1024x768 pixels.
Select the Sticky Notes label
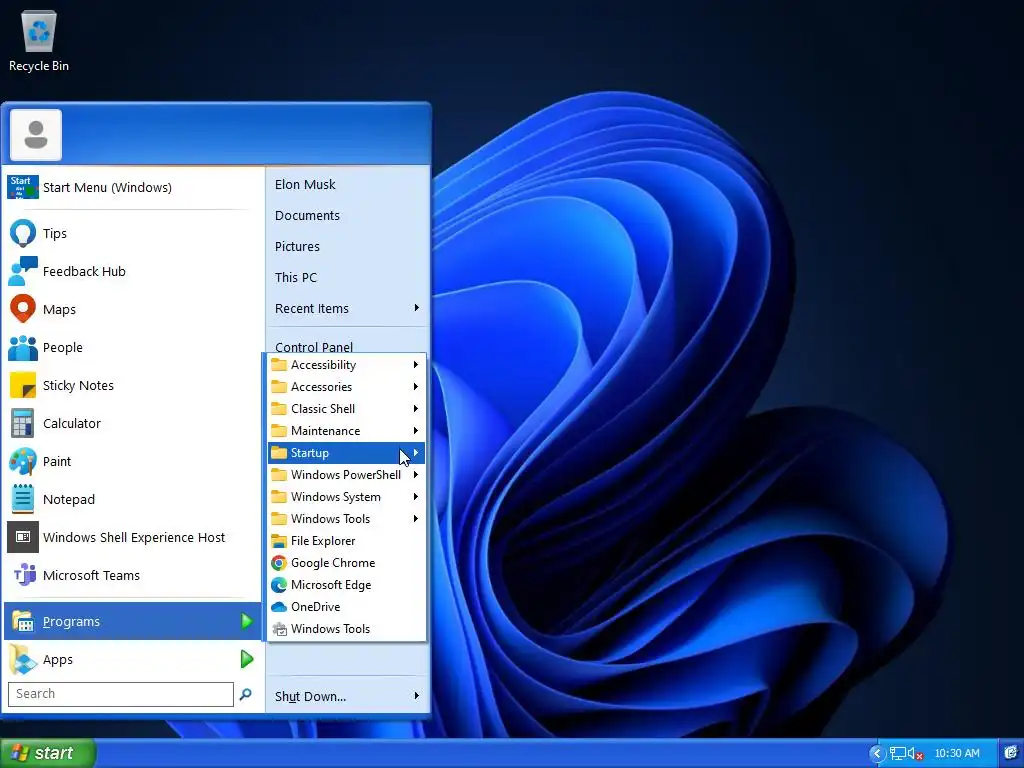tap(78, 385)
